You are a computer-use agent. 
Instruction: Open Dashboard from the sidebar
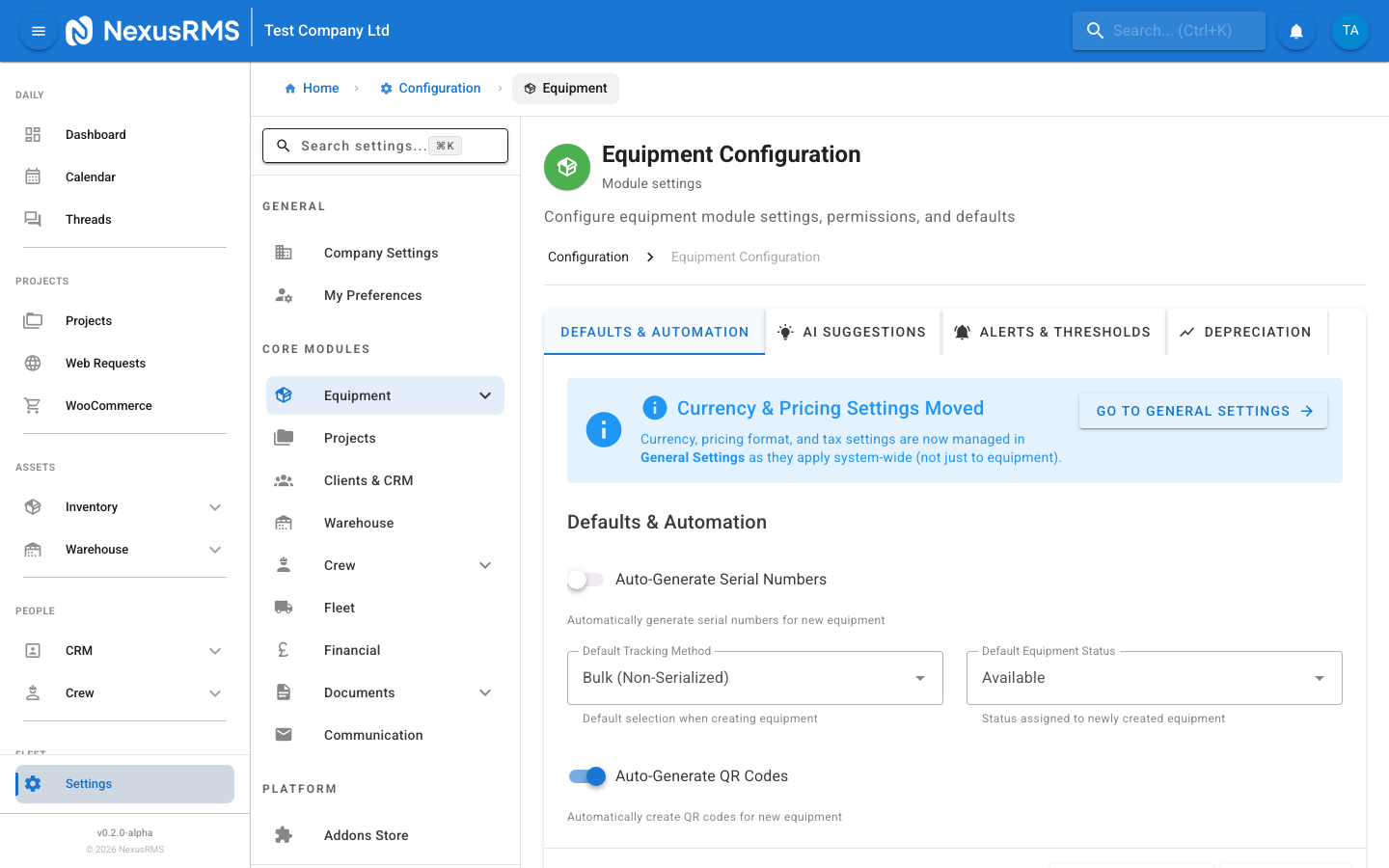tap(95, 135)
